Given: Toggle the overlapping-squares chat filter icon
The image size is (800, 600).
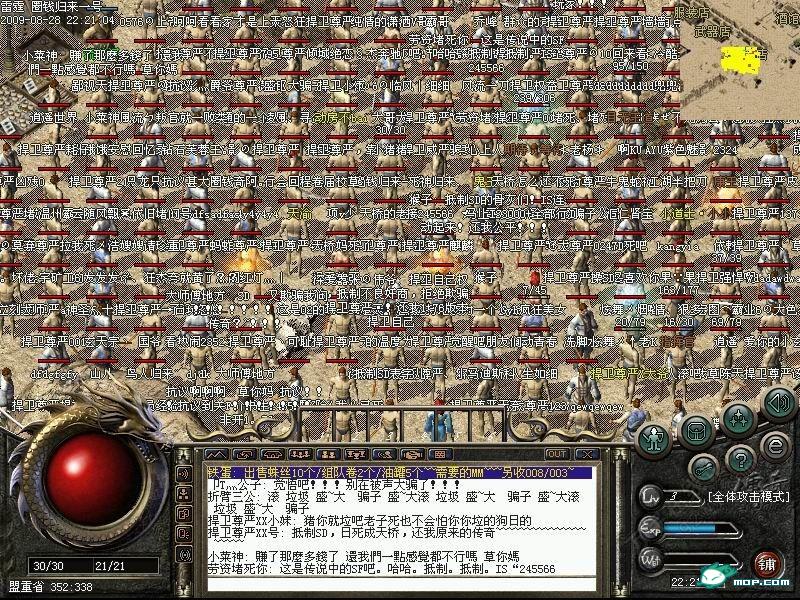Looking at the screenshot, I should tap(185, 514).
